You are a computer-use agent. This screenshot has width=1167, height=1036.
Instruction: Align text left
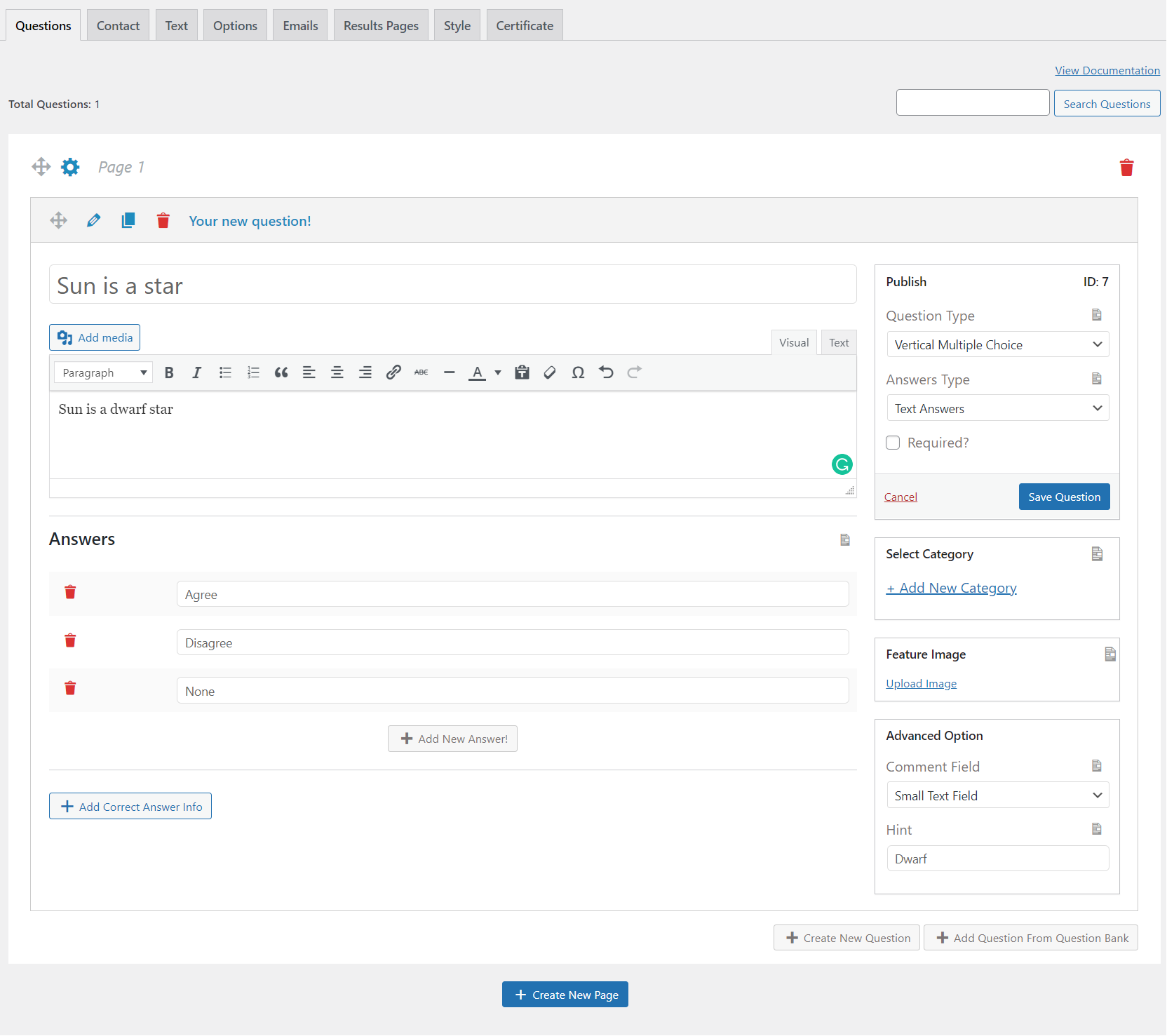tap(309, 372)
